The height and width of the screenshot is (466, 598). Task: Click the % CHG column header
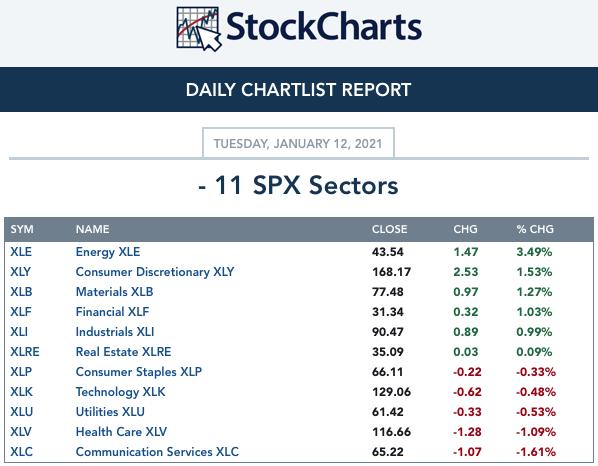pos(535,229)
